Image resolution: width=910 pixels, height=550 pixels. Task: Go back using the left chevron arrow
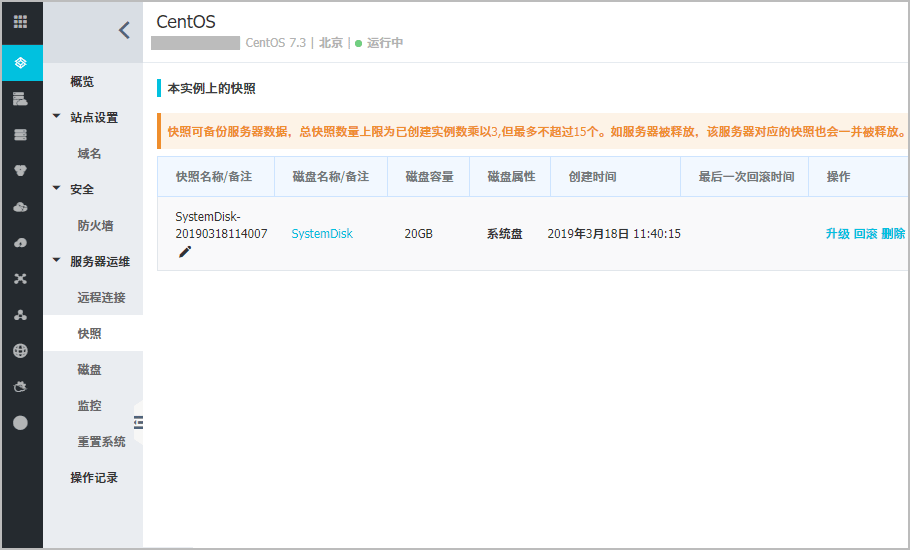[124, 30]
